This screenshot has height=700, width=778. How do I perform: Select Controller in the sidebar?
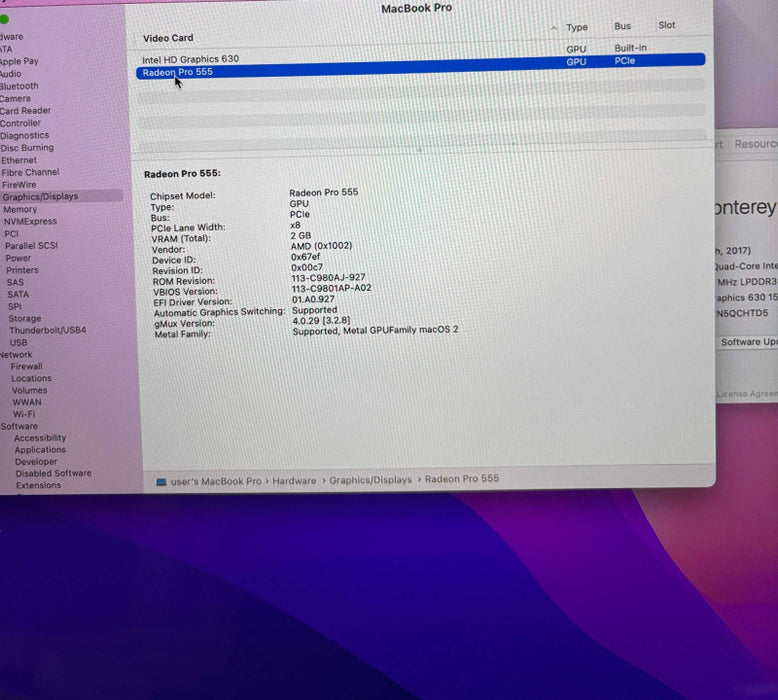(x=20, y=123)
